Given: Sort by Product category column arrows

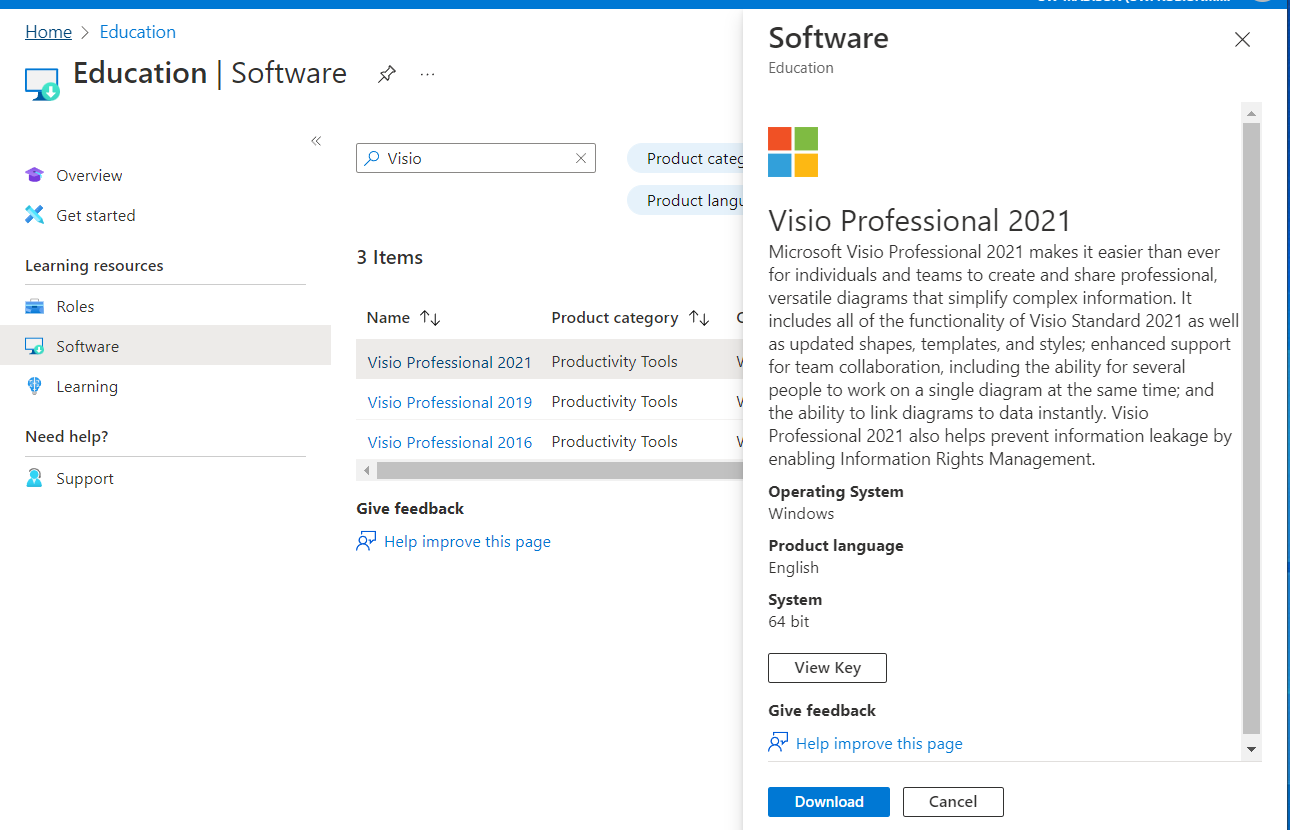Looking at the screenshot, I should click(x=699, y=318).
